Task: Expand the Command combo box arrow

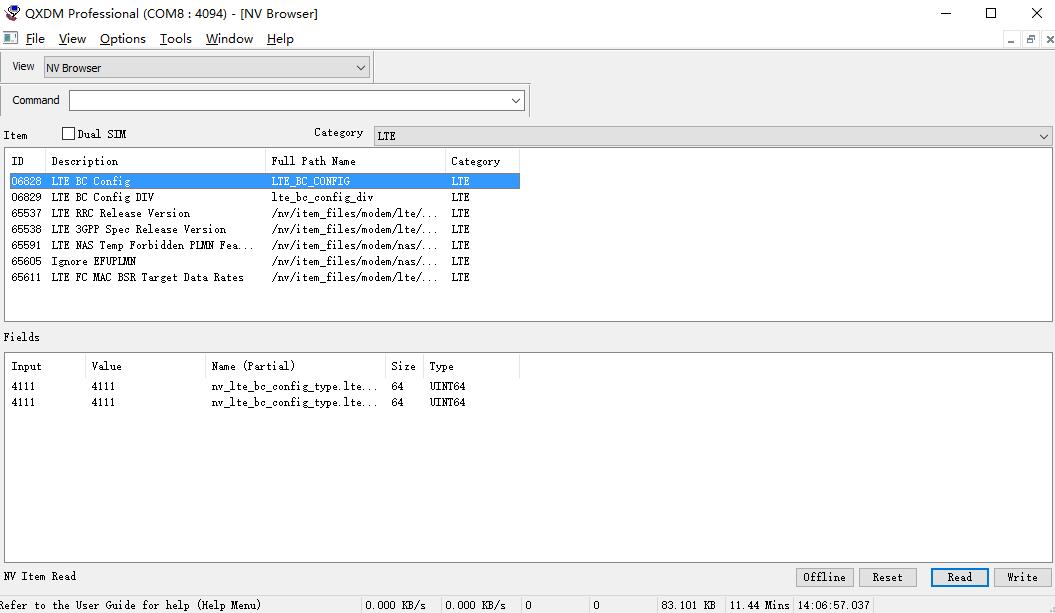Action: point(515,100)
